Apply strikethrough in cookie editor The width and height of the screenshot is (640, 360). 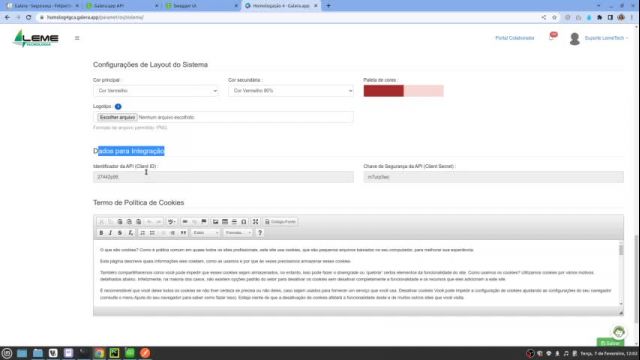(x=120, y=233)
